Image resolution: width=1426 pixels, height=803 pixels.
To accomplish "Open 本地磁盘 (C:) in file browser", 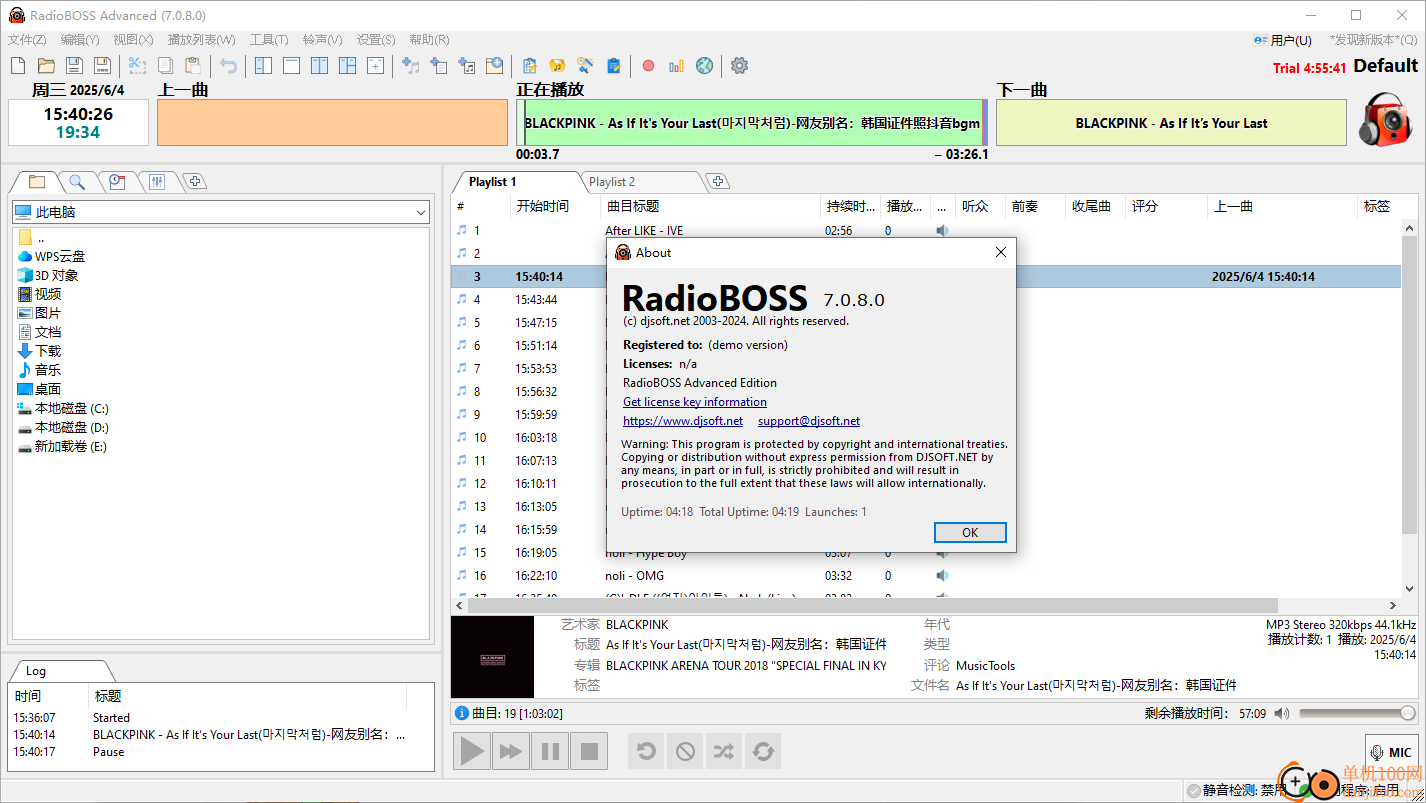I will pyautogui.click(x=64, y=408).
